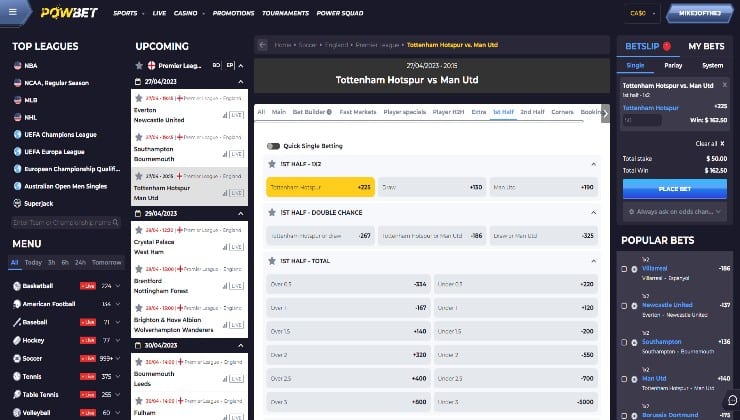Open stats icon for Everton match
The width and height of the screenshot is (740, 420).
[225, 115]
